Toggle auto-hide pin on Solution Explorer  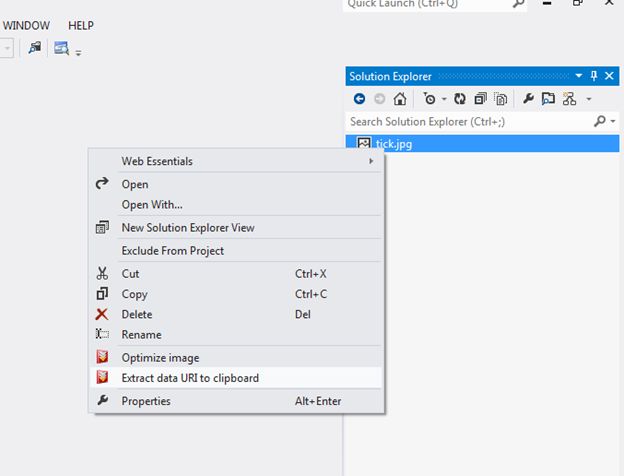[x=593, y=76]
